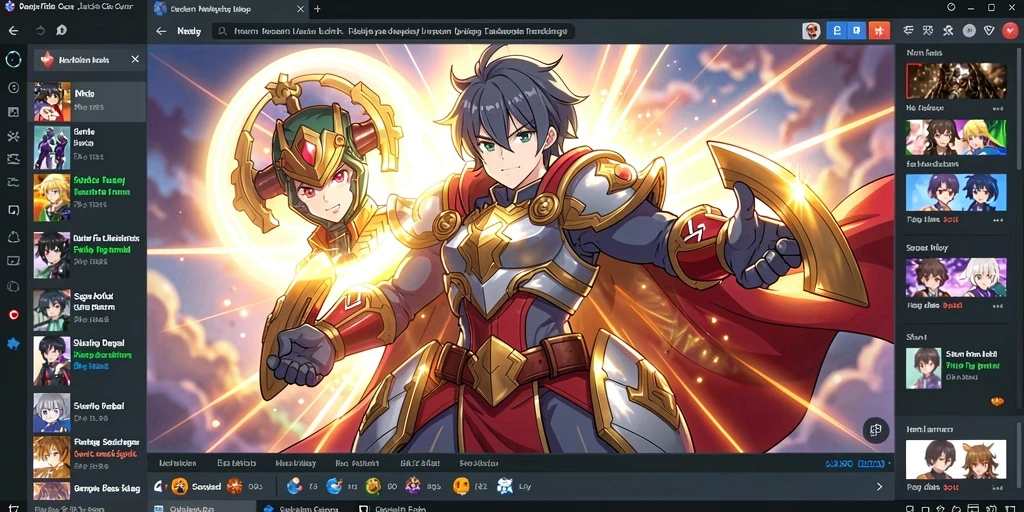
Task: Open the blue puzzle-piece icon in the left sidebar
Action: [13, 344]
